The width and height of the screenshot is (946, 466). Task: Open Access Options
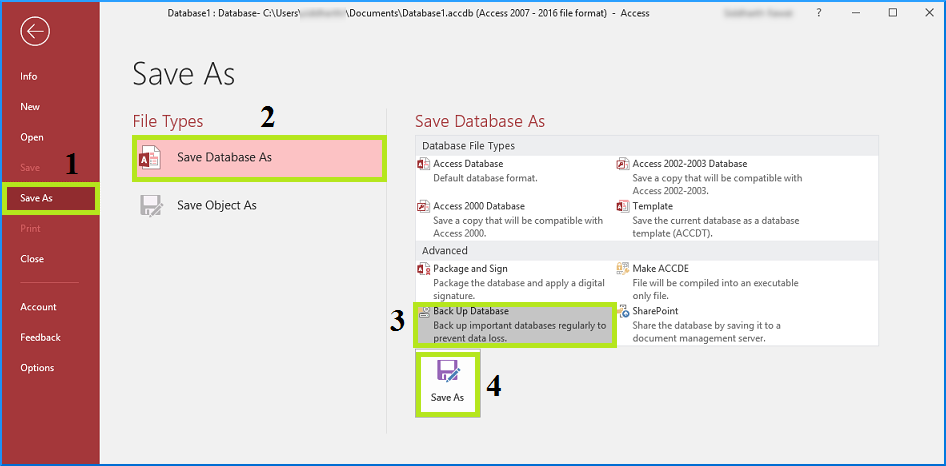[37, 368]
